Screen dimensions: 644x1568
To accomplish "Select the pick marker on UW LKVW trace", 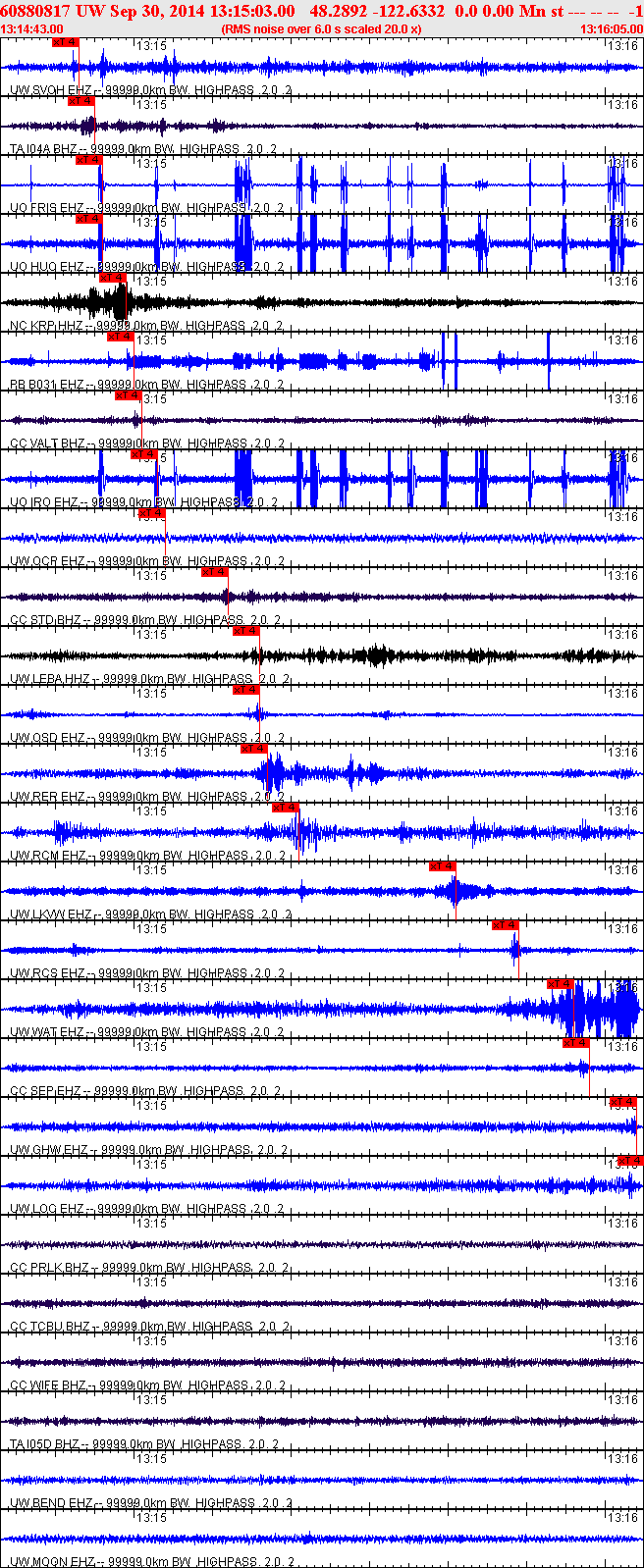I will pyautogui.click(x=442, y=866).
